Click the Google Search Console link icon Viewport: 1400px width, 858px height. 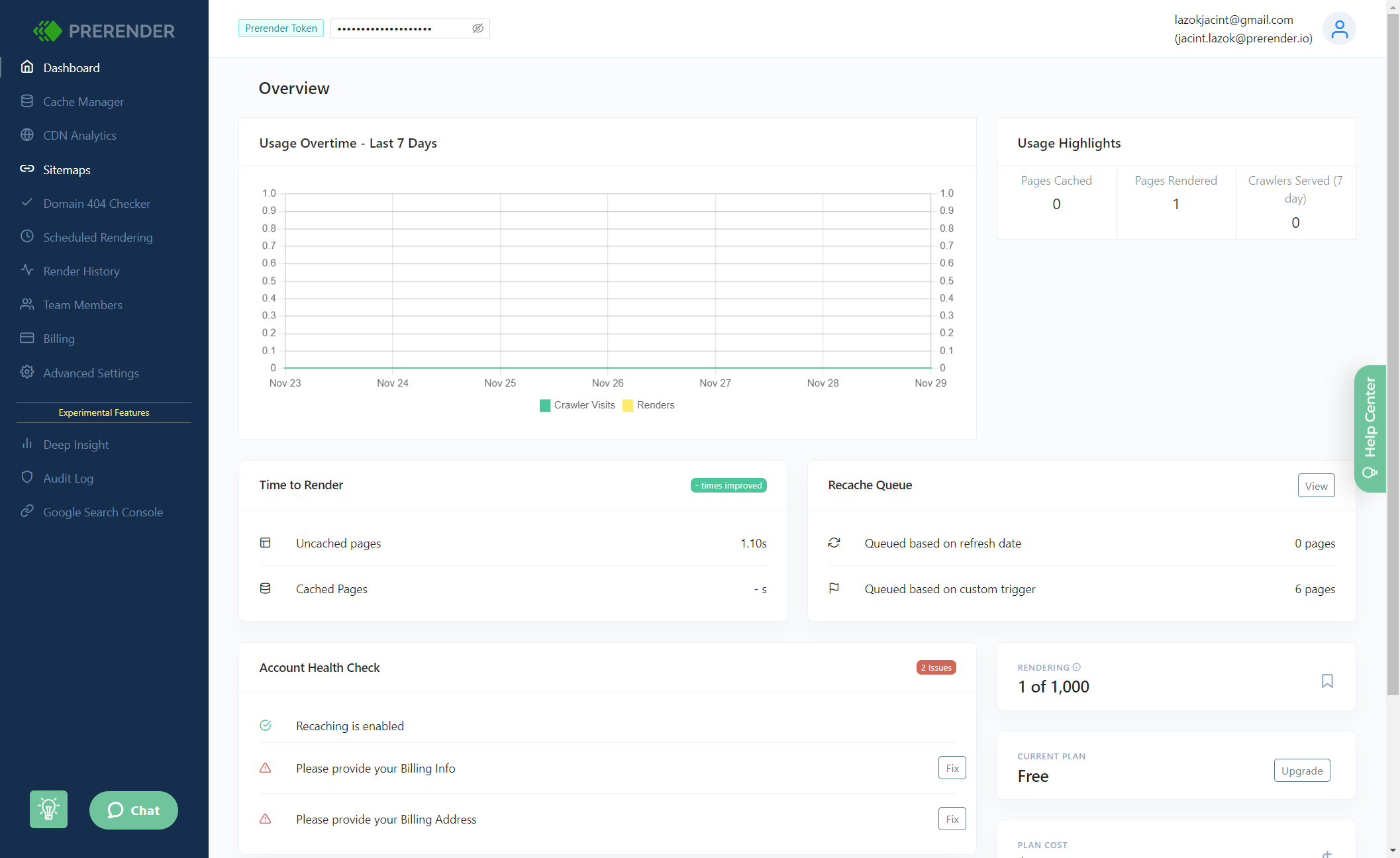pos(27,511)
